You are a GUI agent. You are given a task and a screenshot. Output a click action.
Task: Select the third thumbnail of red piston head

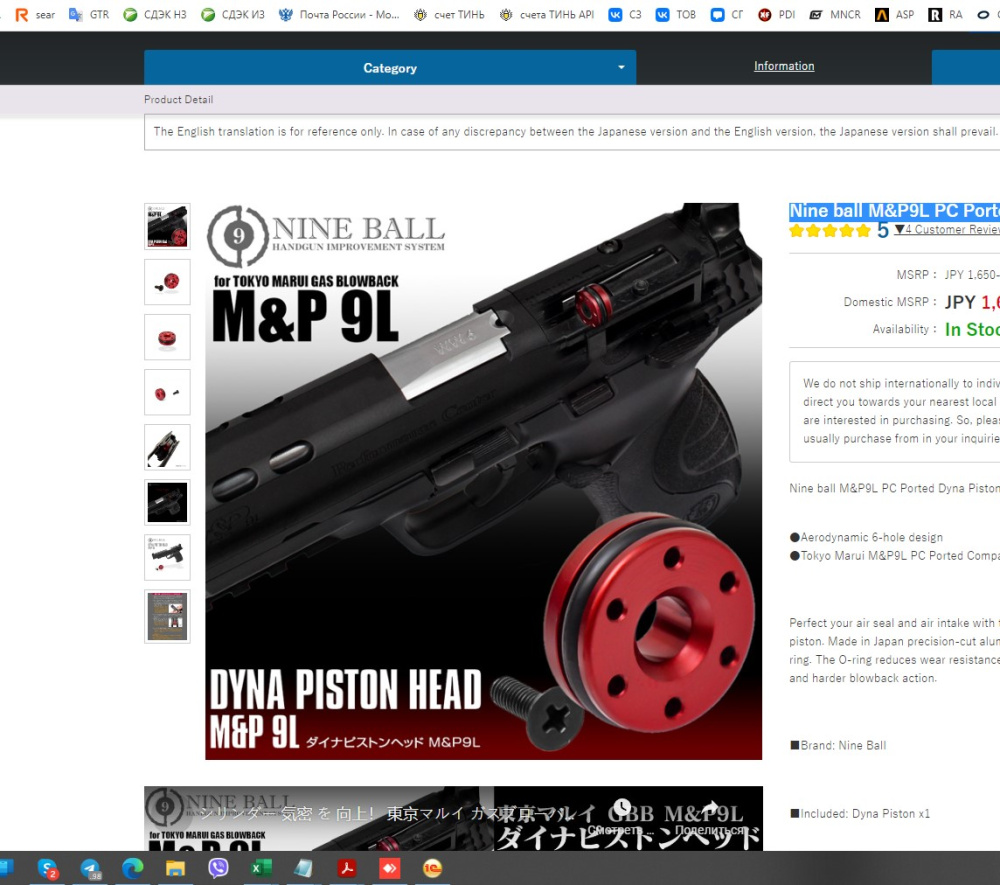(x=167, y=337)
